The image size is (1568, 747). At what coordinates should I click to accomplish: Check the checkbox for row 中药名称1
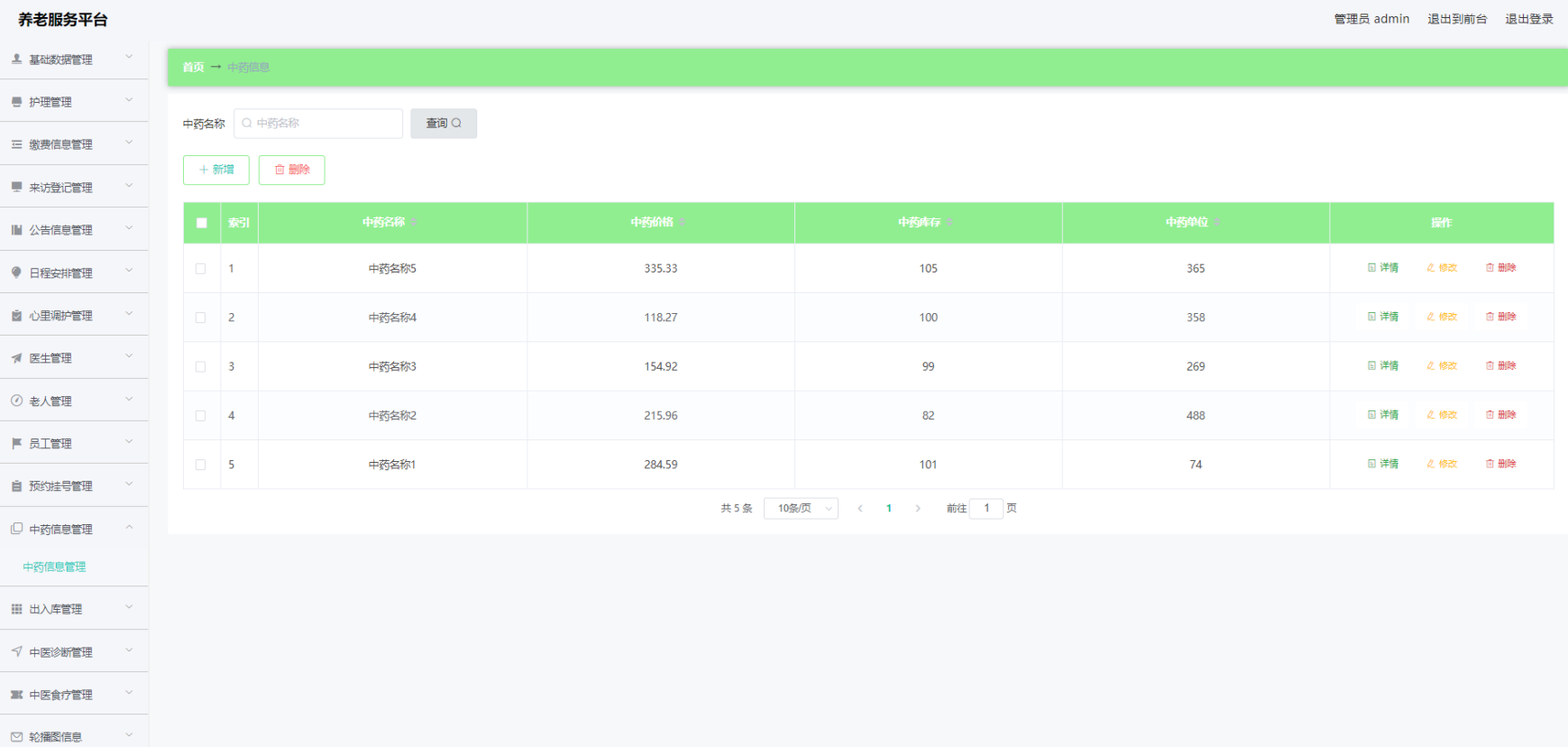tap(200, 465)
